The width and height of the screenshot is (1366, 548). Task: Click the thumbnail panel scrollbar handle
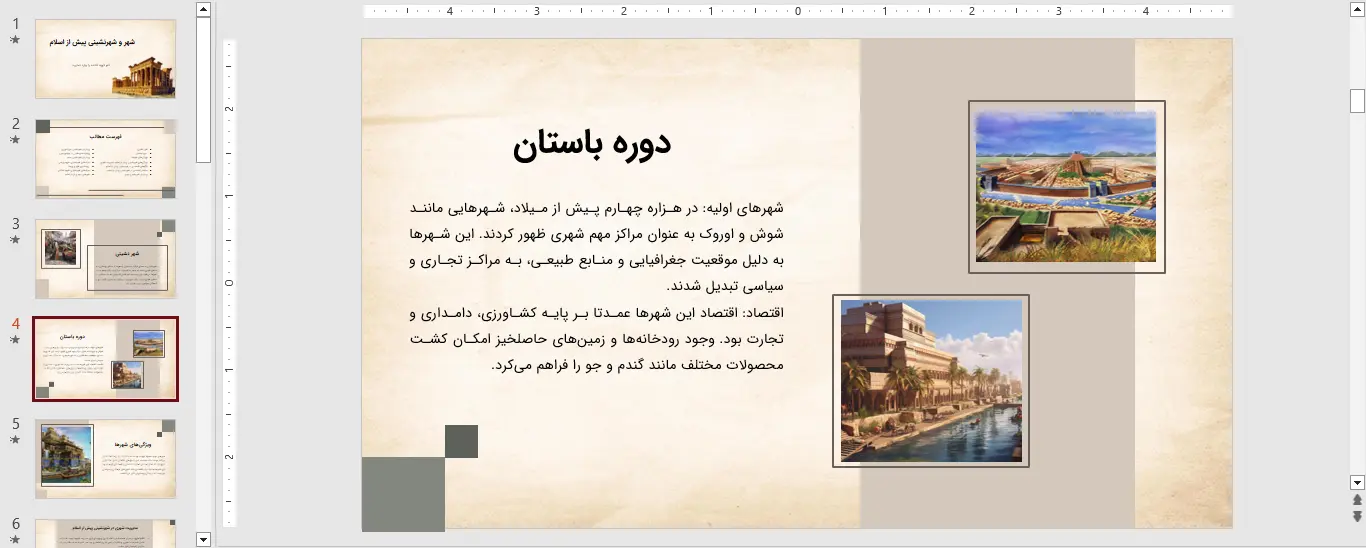(x=204, y=90)
